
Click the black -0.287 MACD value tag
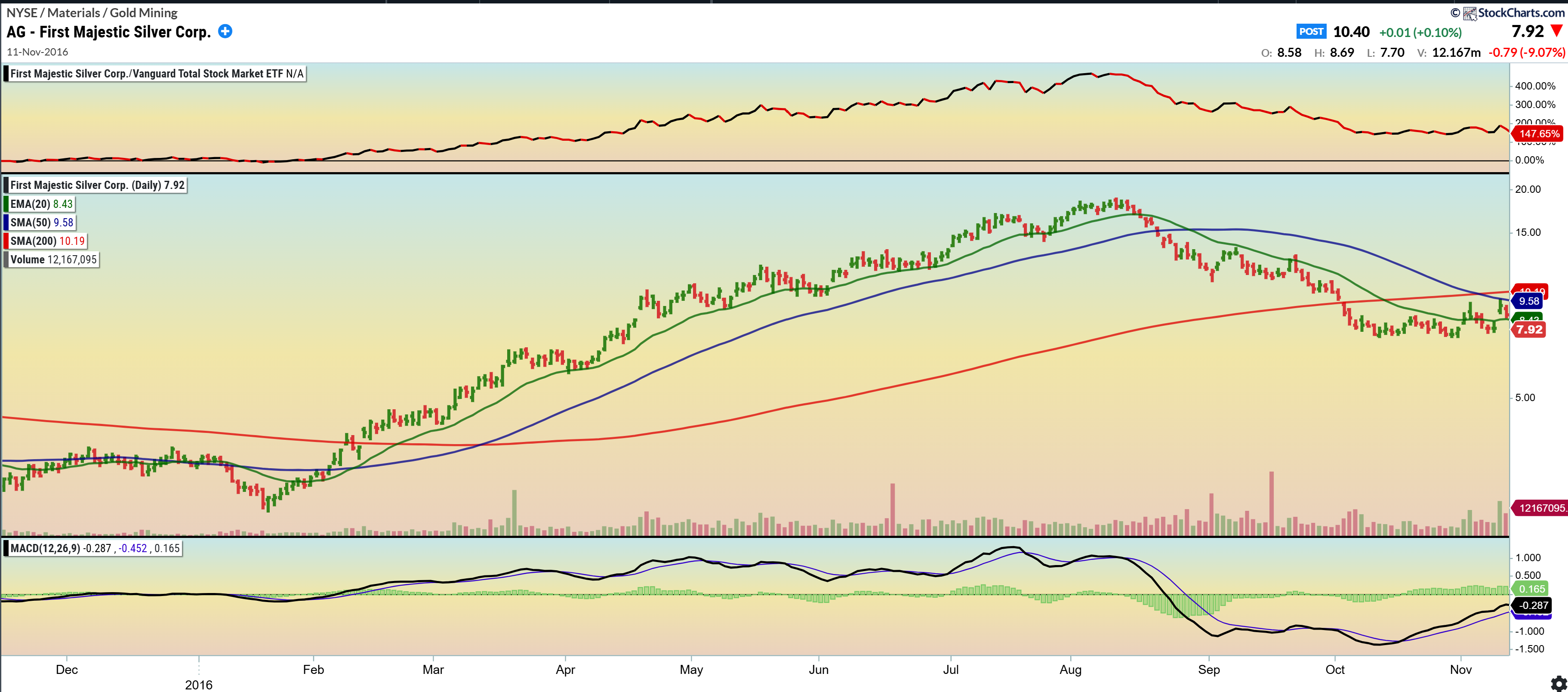click(1533, 605)
